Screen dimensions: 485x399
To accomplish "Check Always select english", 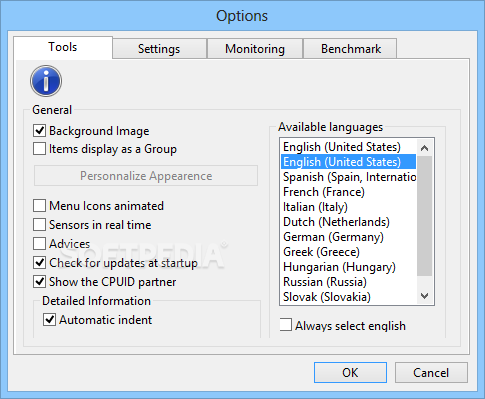I will 285,325.
